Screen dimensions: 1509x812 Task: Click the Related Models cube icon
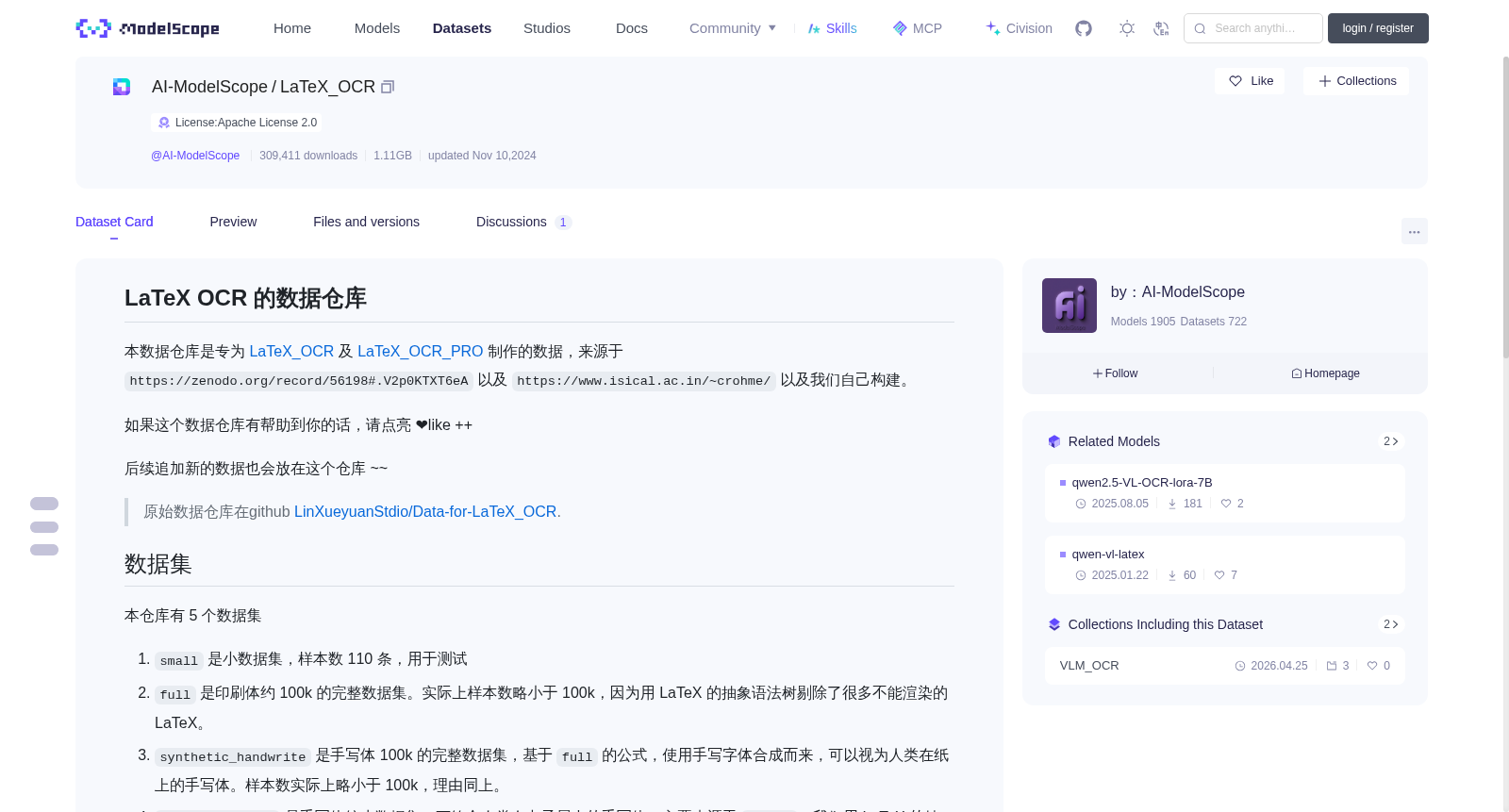coord(1054,441)
